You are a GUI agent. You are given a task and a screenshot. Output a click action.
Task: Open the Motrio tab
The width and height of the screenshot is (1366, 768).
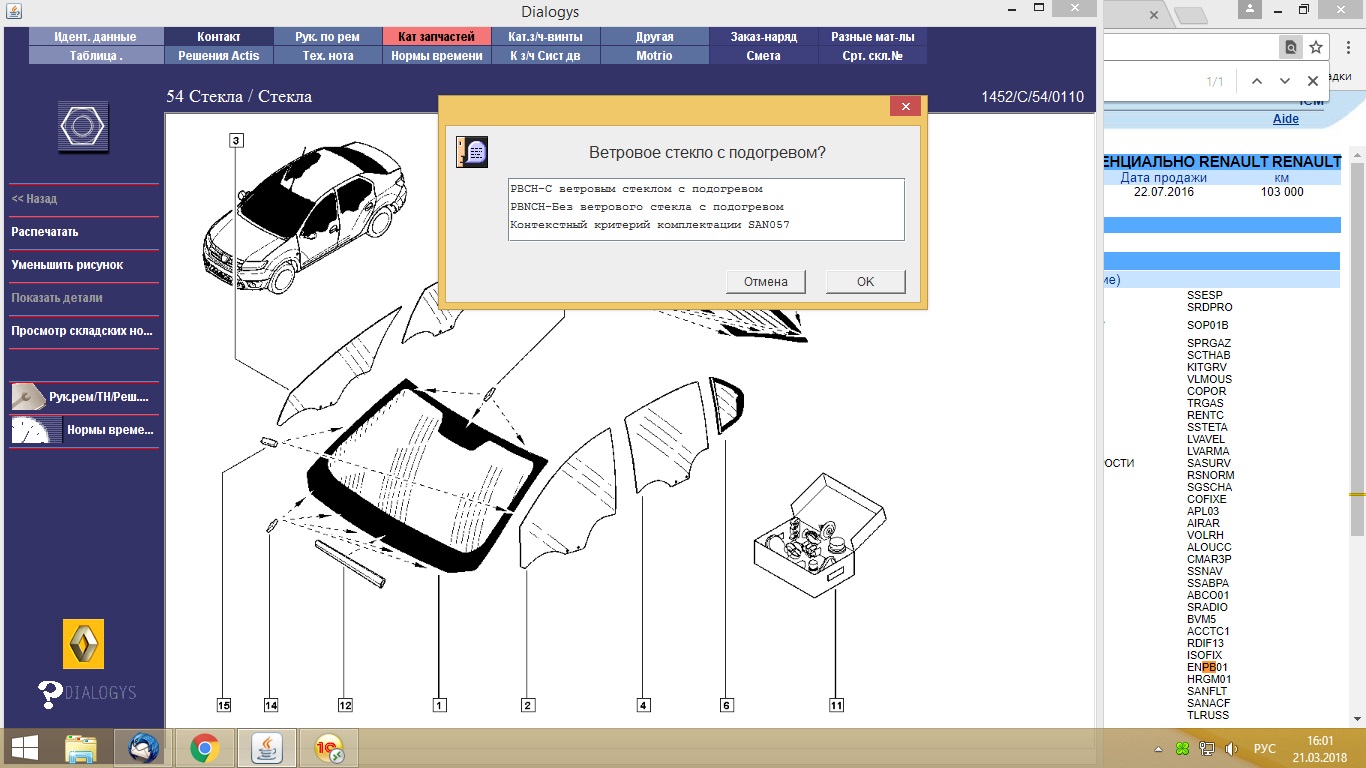[x=654, y=56]
